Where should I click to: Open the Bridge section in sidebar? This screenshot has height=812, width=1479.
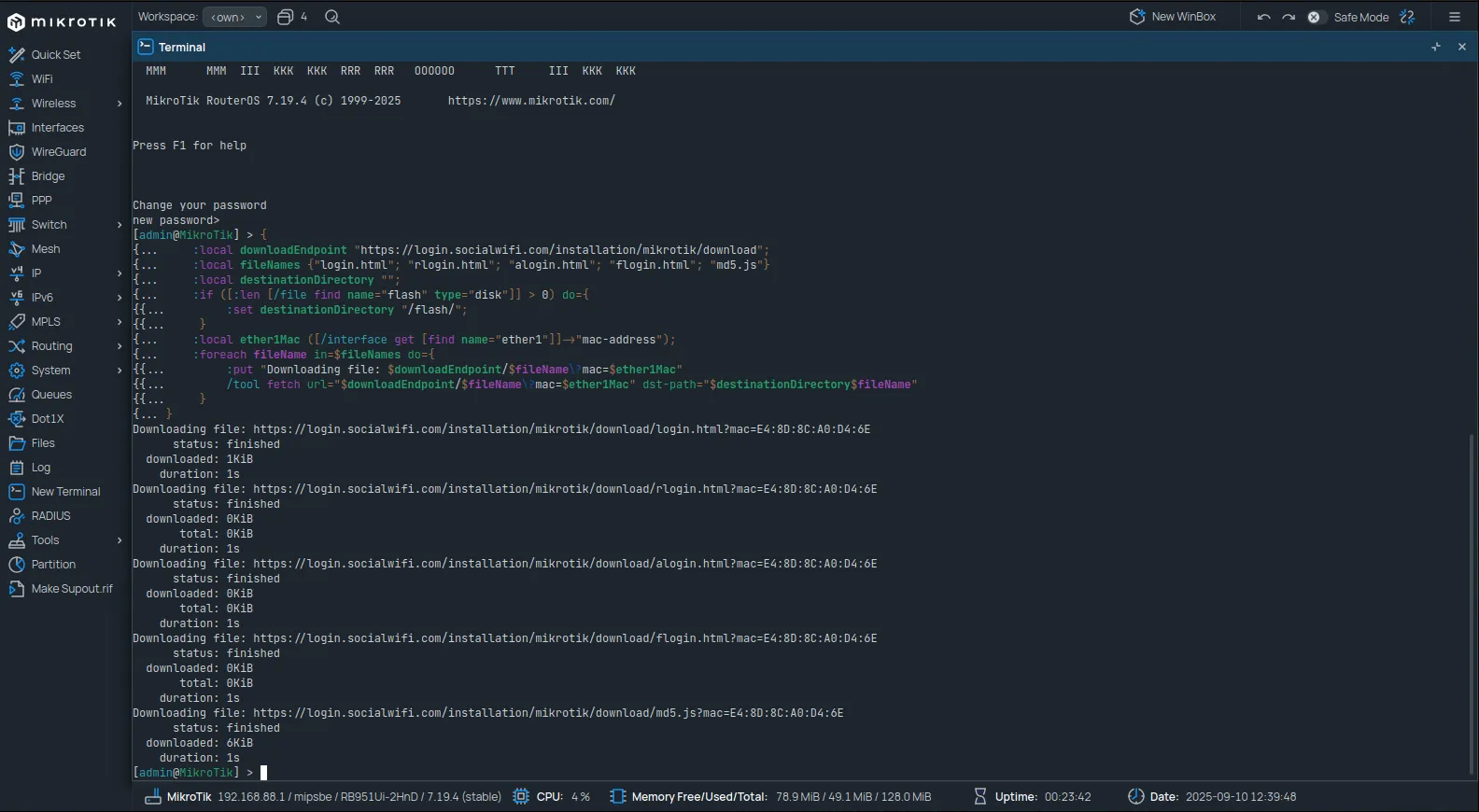coord(48,176)
